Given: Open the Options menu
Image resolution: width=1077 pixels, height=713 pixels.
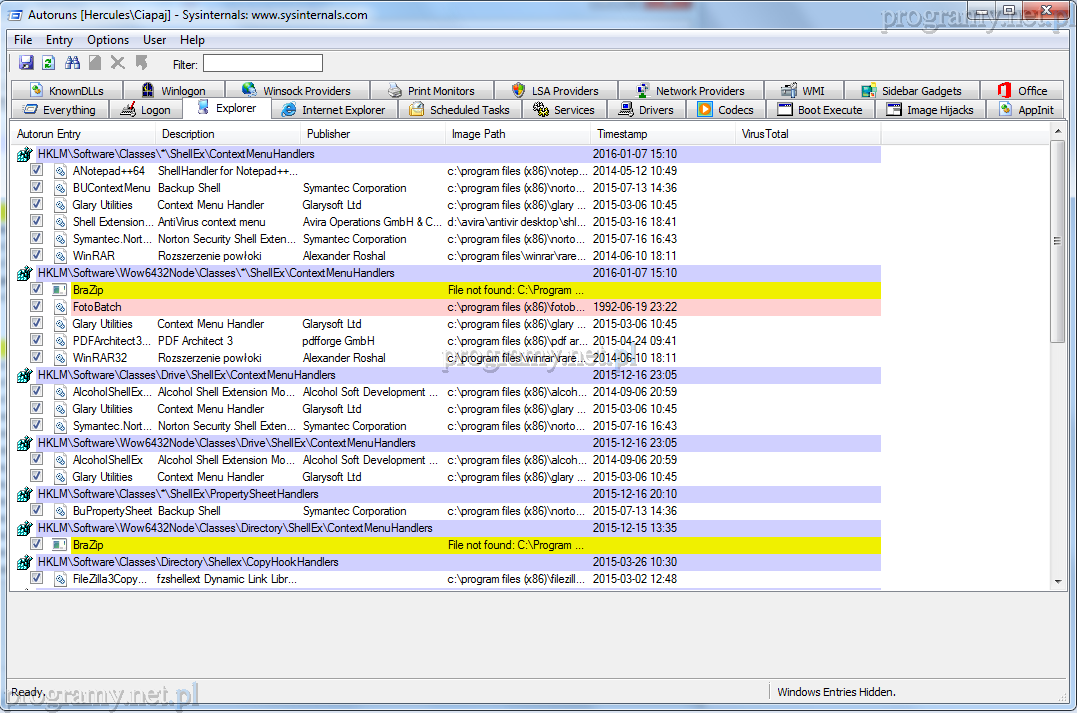Looking at the screenshot, I should [108, 40].
